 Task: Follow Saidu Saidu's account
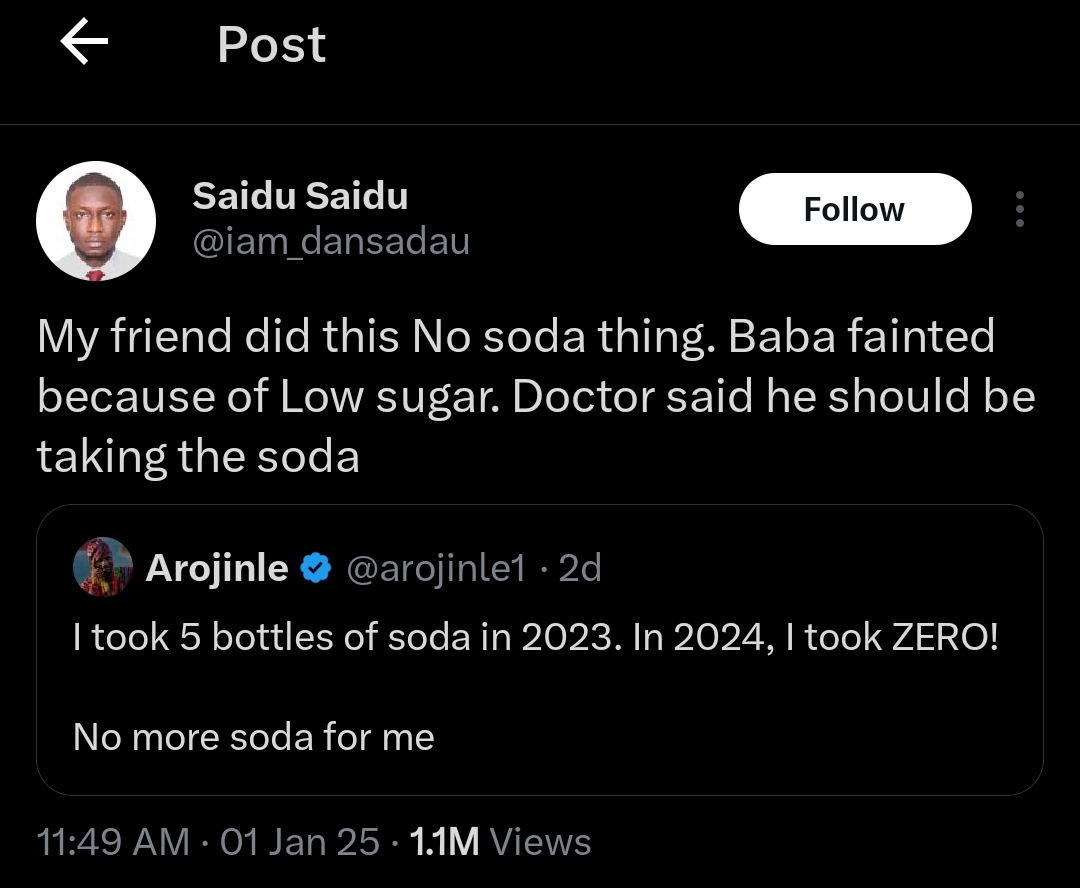(854, 209)
